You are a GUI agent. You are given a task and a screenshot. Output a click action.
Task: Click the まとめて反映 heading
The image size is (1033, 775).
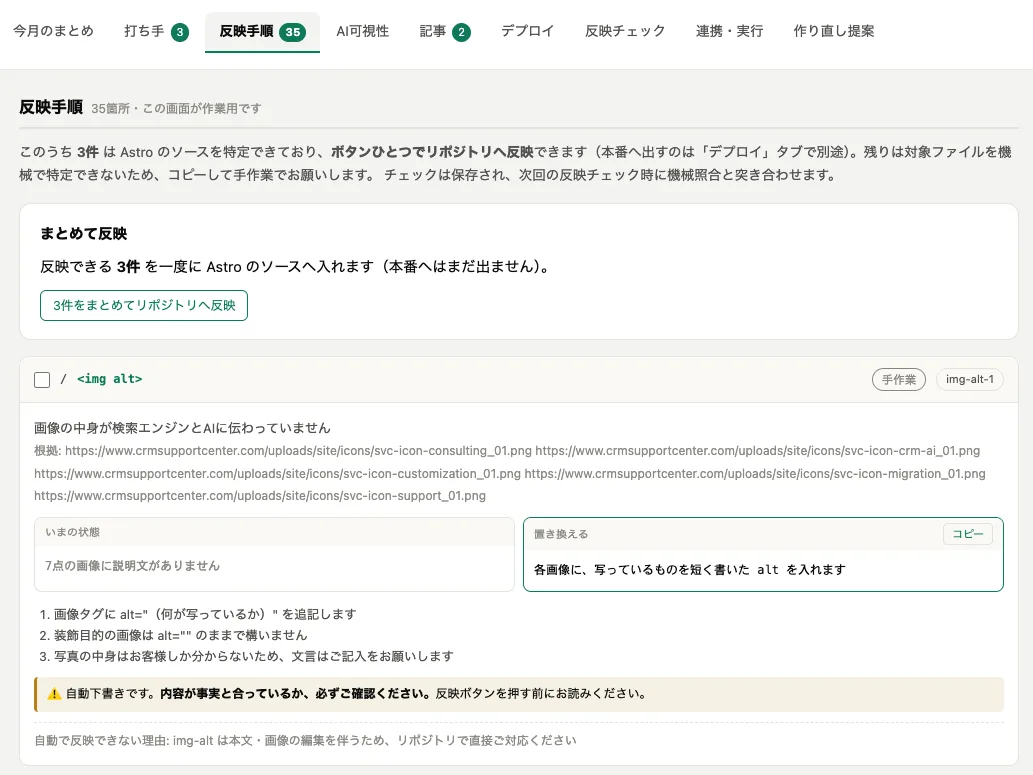(84, 233)
